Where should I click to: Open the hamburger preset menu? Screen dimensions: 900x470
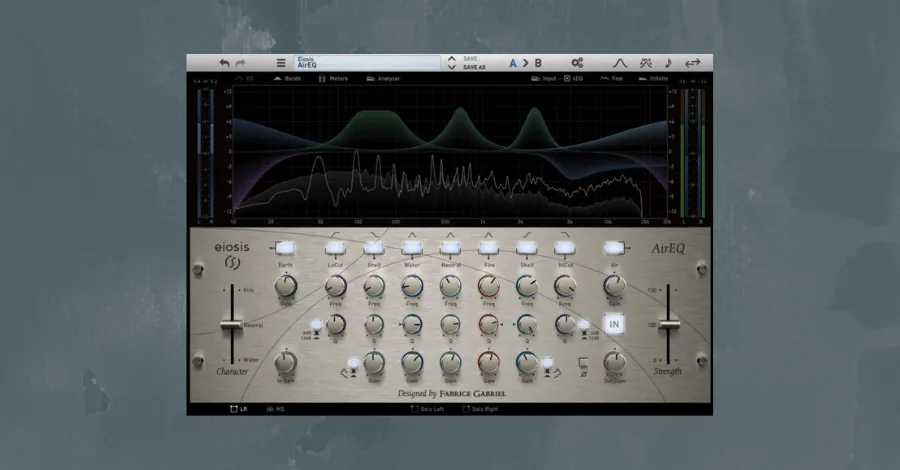pos(281,63)
